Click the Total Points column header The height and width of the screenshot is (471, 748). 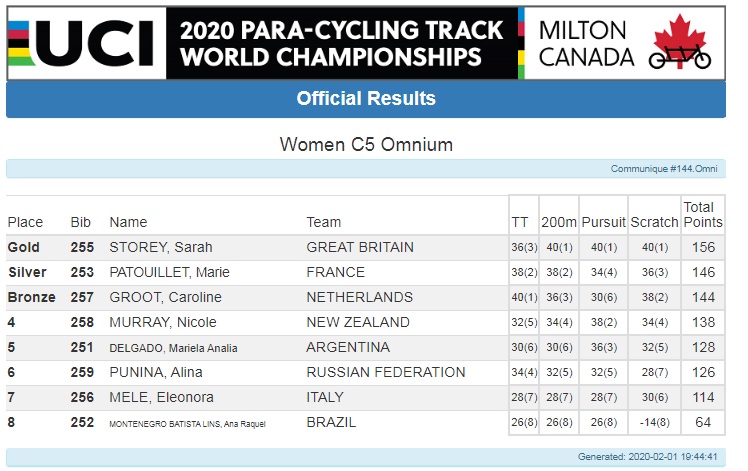[703, 215]
